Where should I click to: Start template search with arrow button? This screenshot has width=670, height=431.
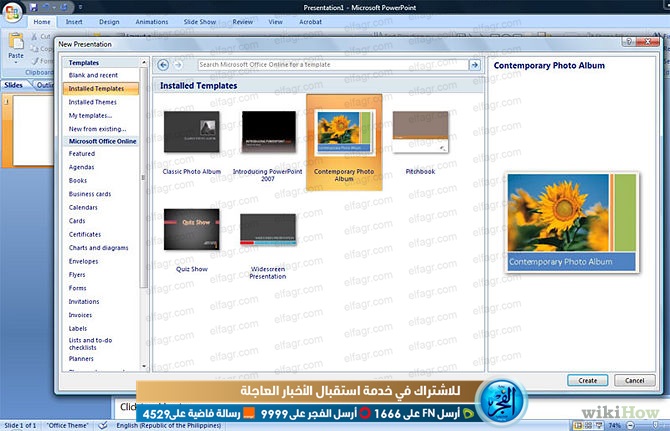[474, 65]
